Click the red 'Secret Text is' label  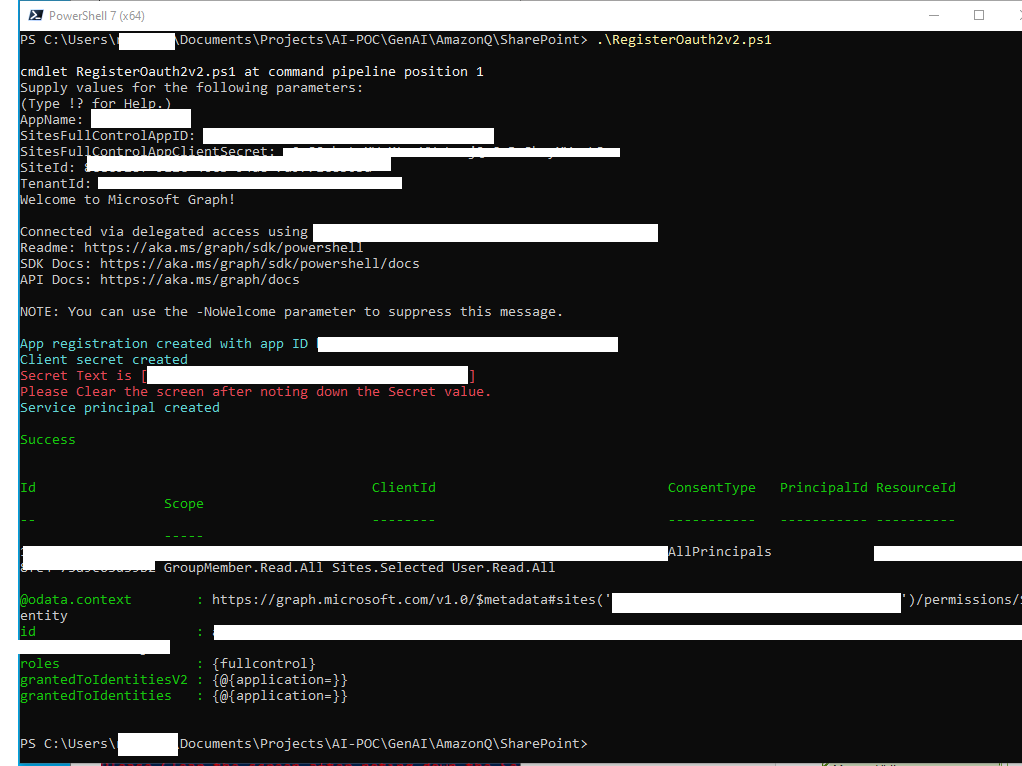(76, 376)
